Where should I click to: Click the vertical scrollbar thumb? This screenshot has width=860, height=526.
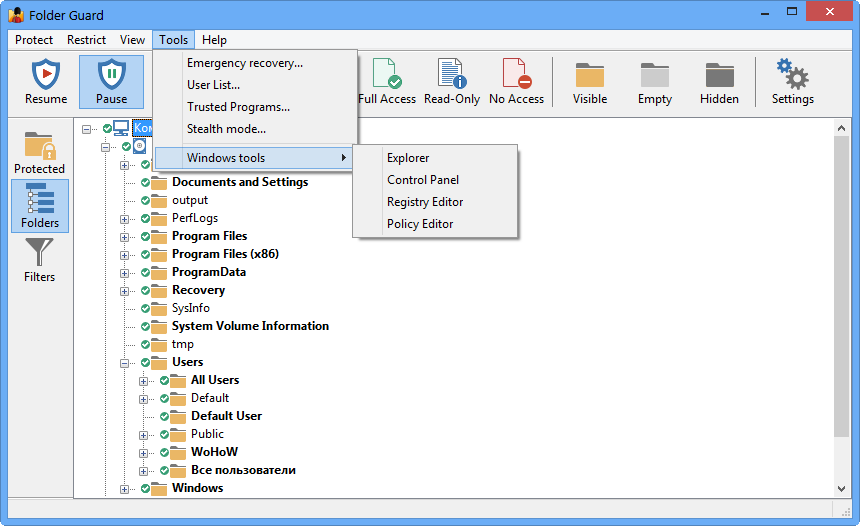click(841, 286)
